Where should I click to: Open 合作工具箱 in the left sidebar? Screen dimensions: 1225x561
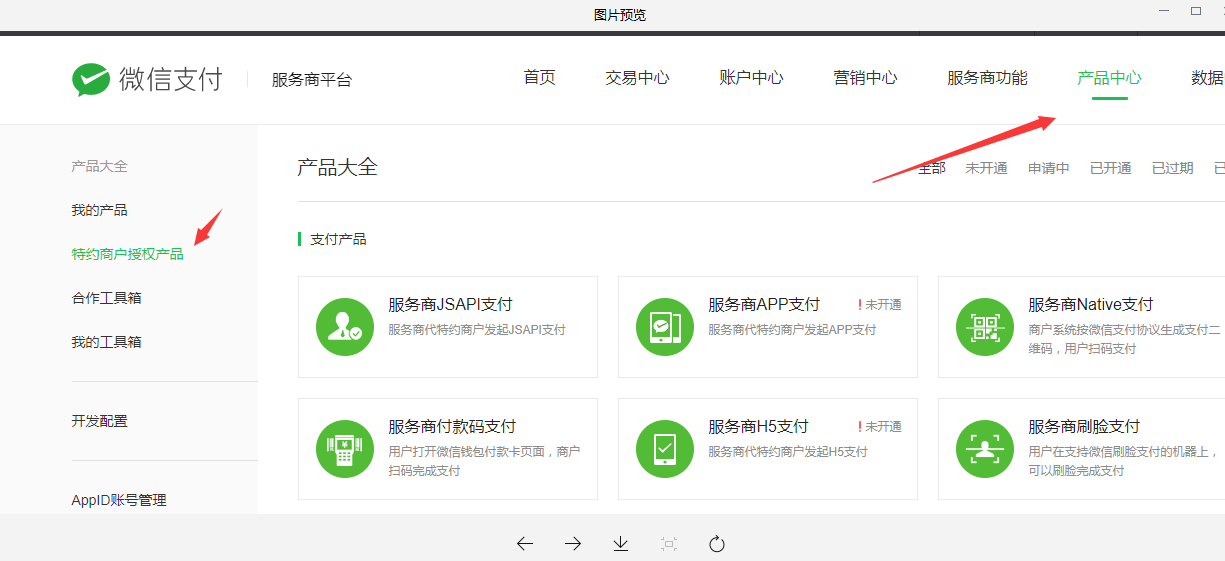point(106,298)
